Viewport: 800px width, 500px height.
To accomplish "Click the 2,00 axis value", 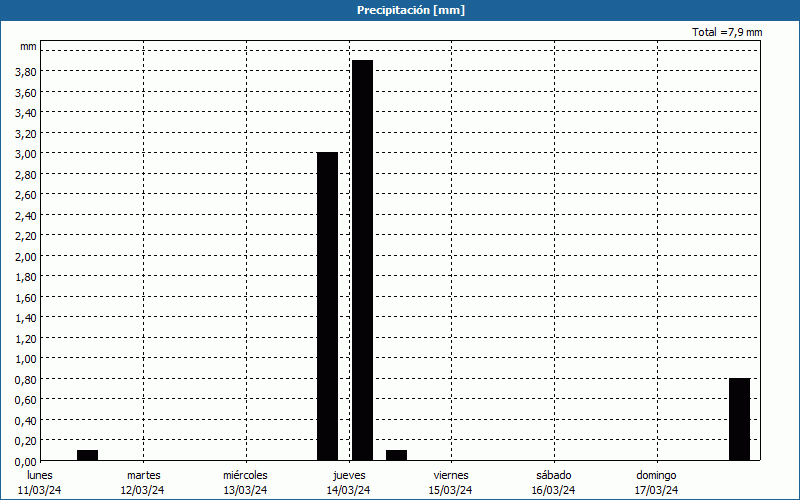I will pos(26,256).
